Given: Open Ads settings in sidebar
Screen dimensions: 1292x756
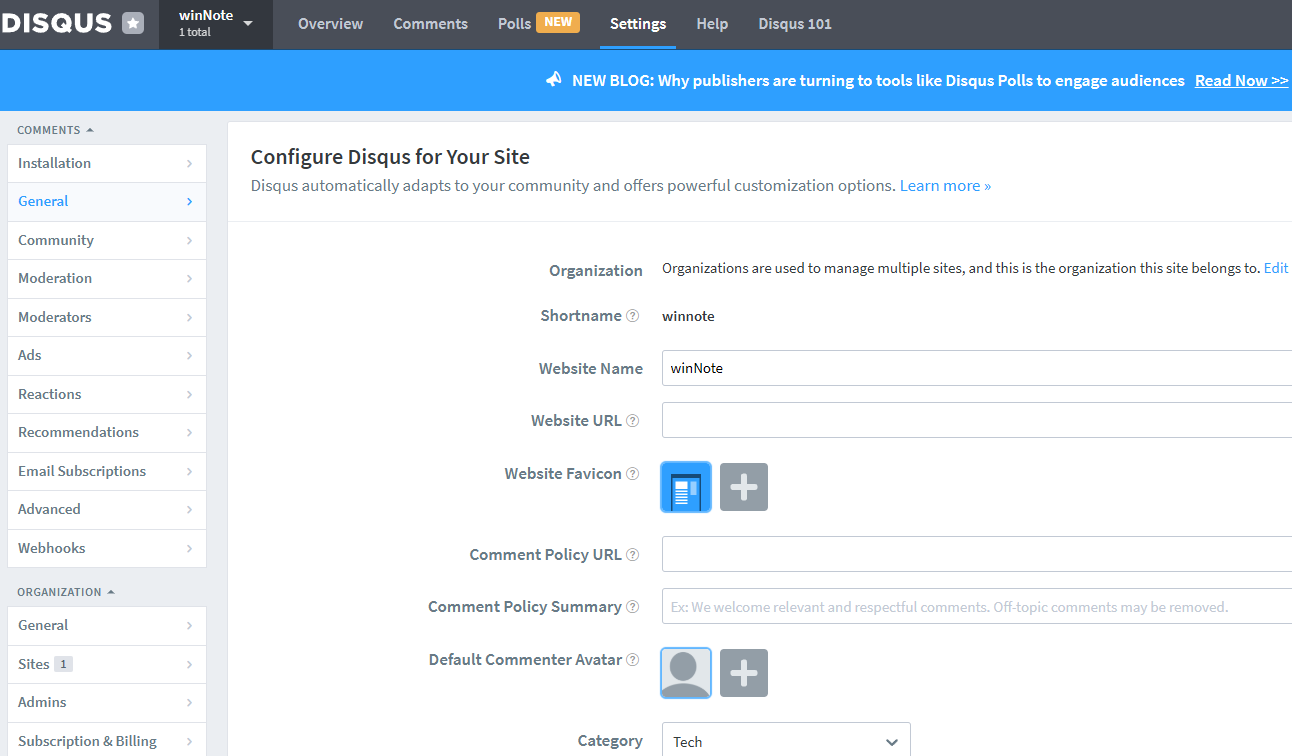Looking at the screenshot, I should pos(107,356).
